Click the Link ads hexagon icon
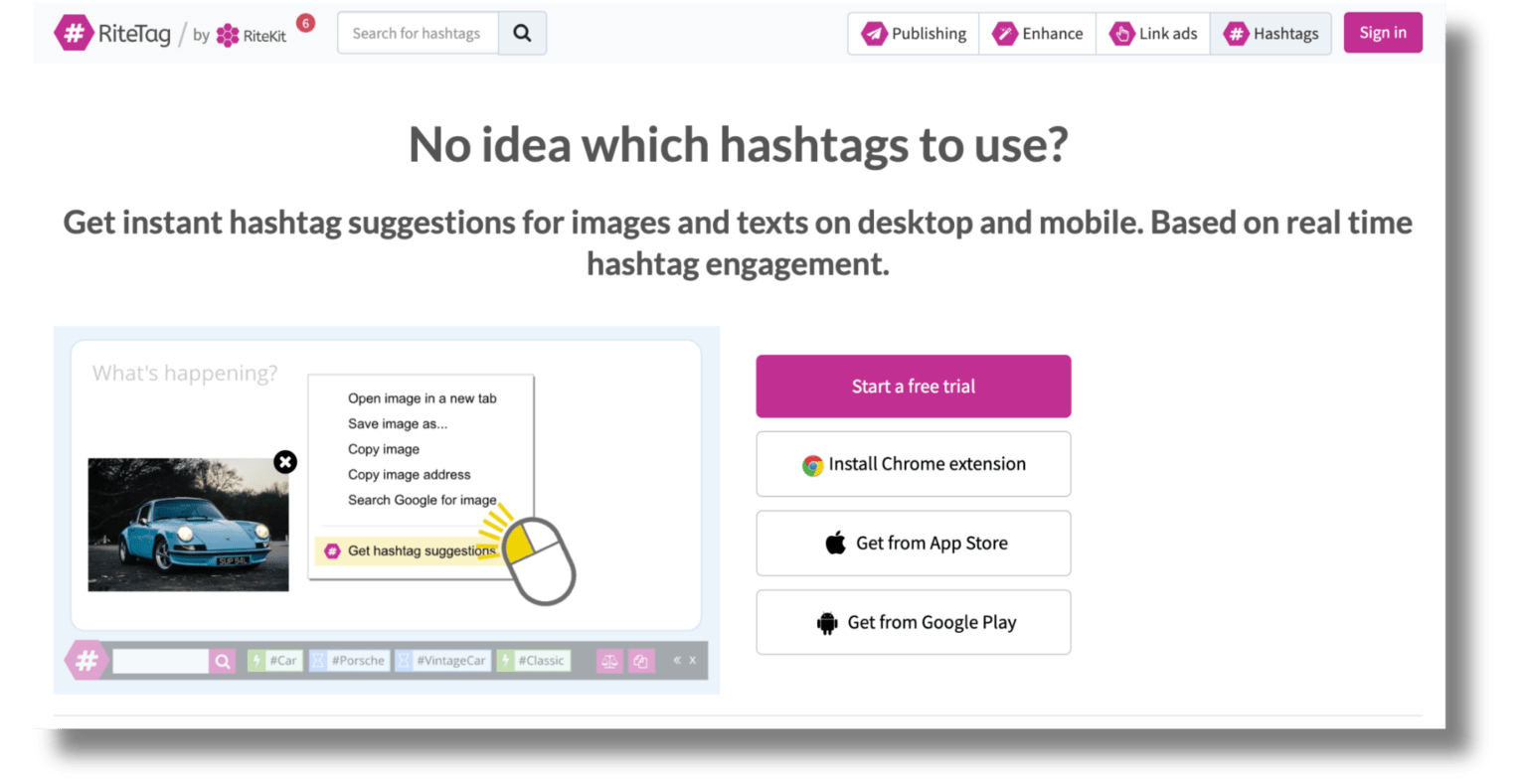This screenshot has height=784, width=1527. click(1121, 33)
